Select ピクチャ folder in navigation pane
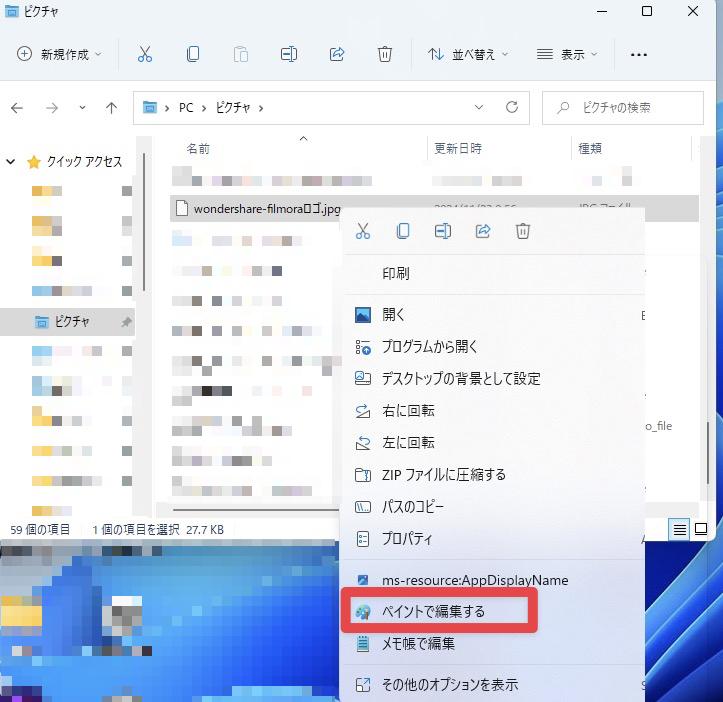Screen dimensions: 723x702 pyautogui.click(x=67, y=321)
